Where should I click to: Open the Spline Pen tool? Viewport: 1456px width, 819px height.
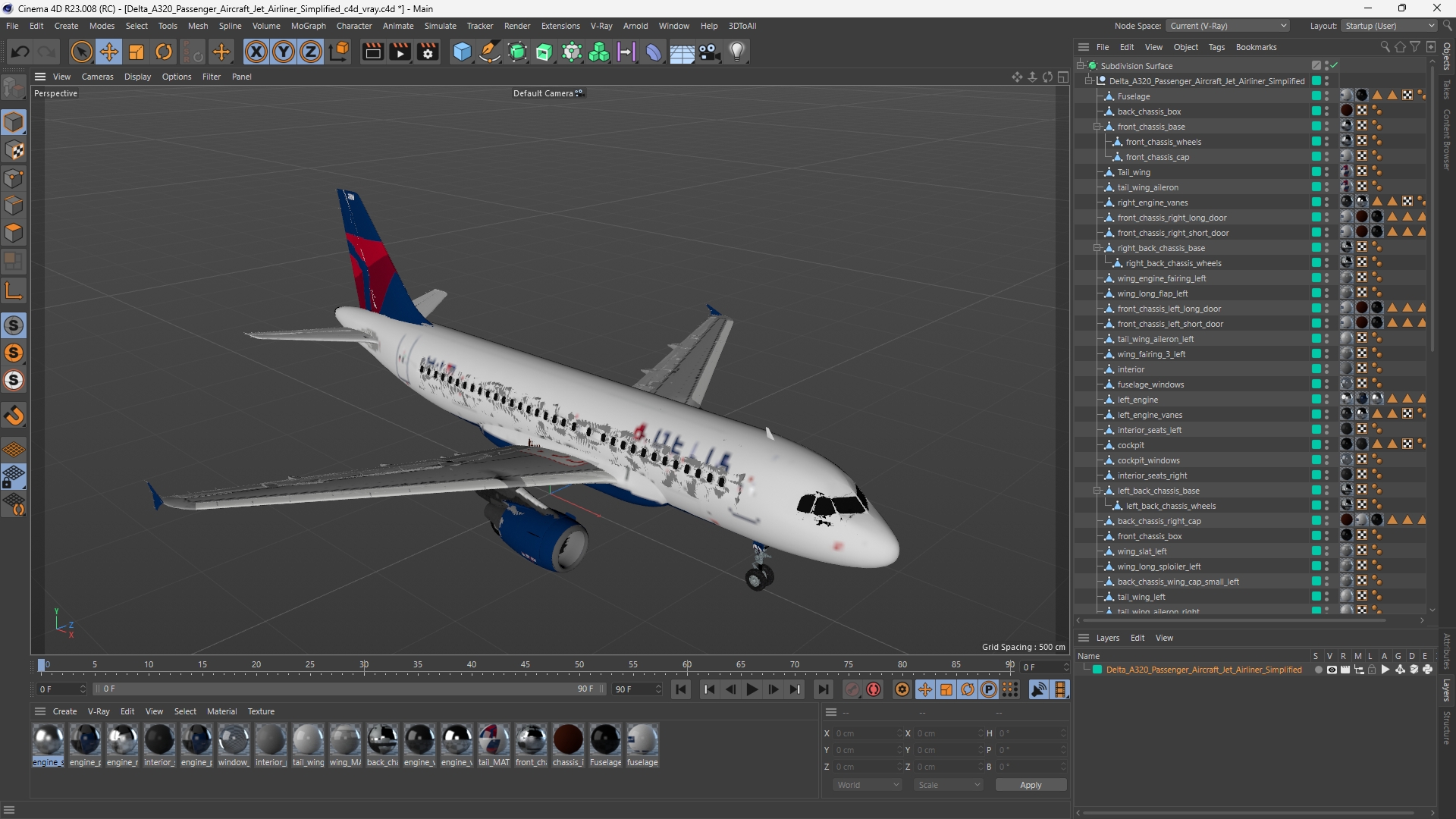tap(490, 52)
